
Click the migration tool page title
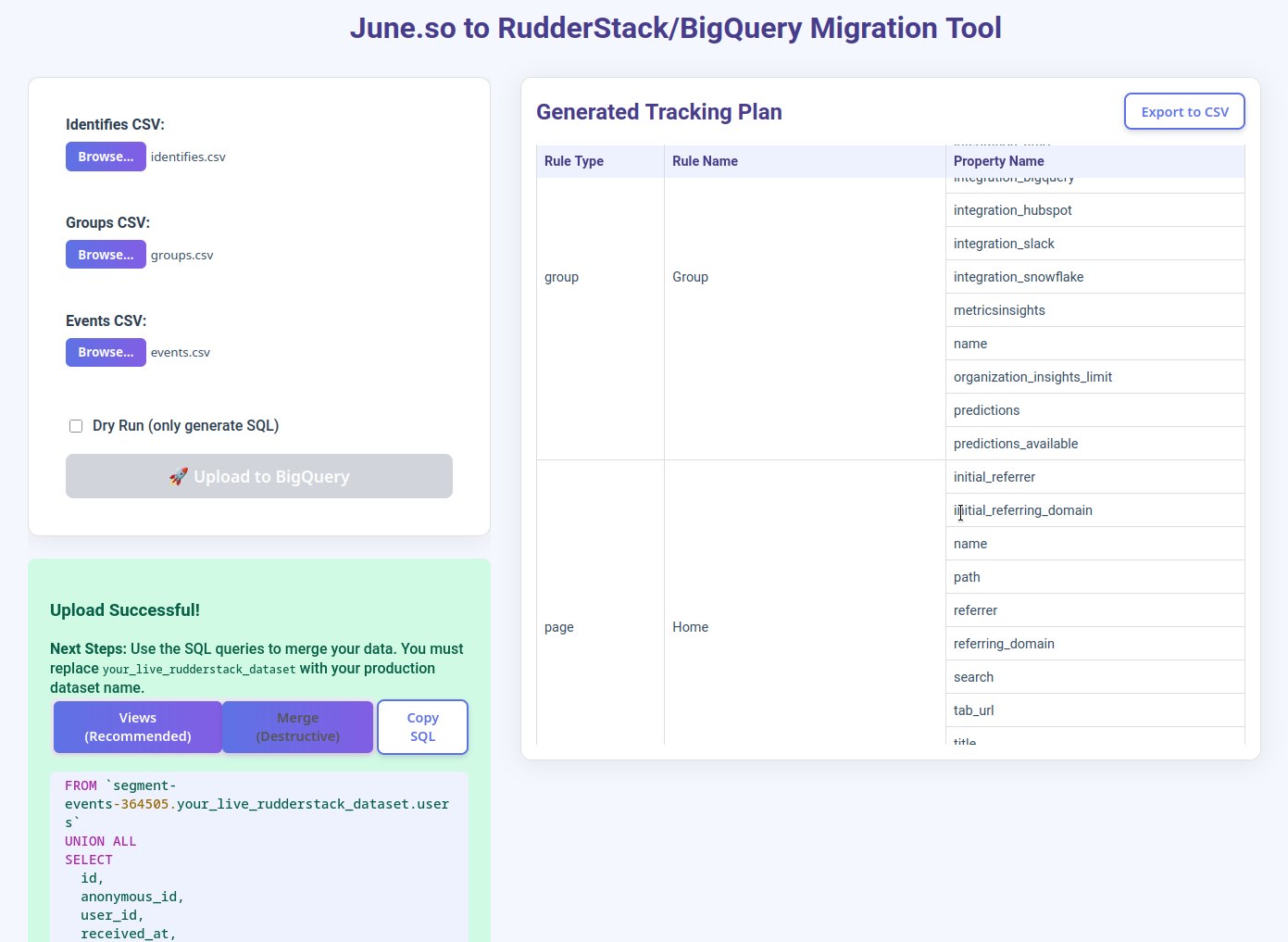pos(676,28)
